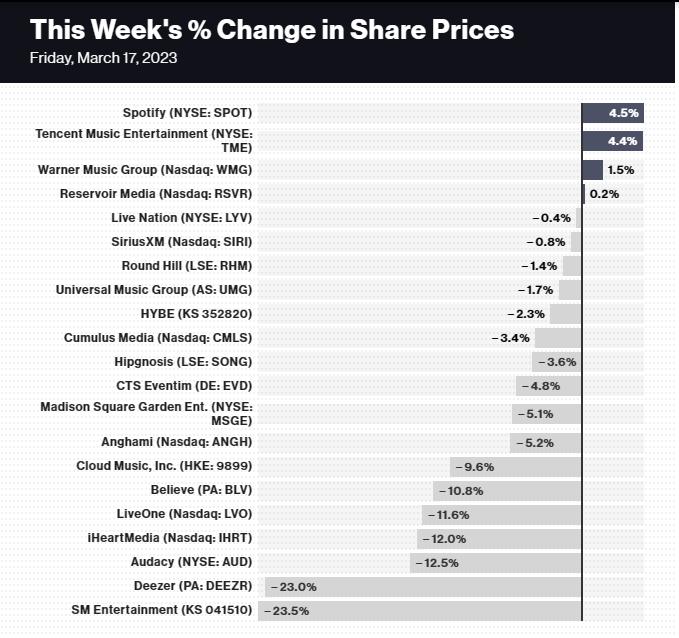Click the CTS Eventim −4.8% bar
Image resolution: width=679 pixels, height=638 pixels.
(x=548, y=386)
